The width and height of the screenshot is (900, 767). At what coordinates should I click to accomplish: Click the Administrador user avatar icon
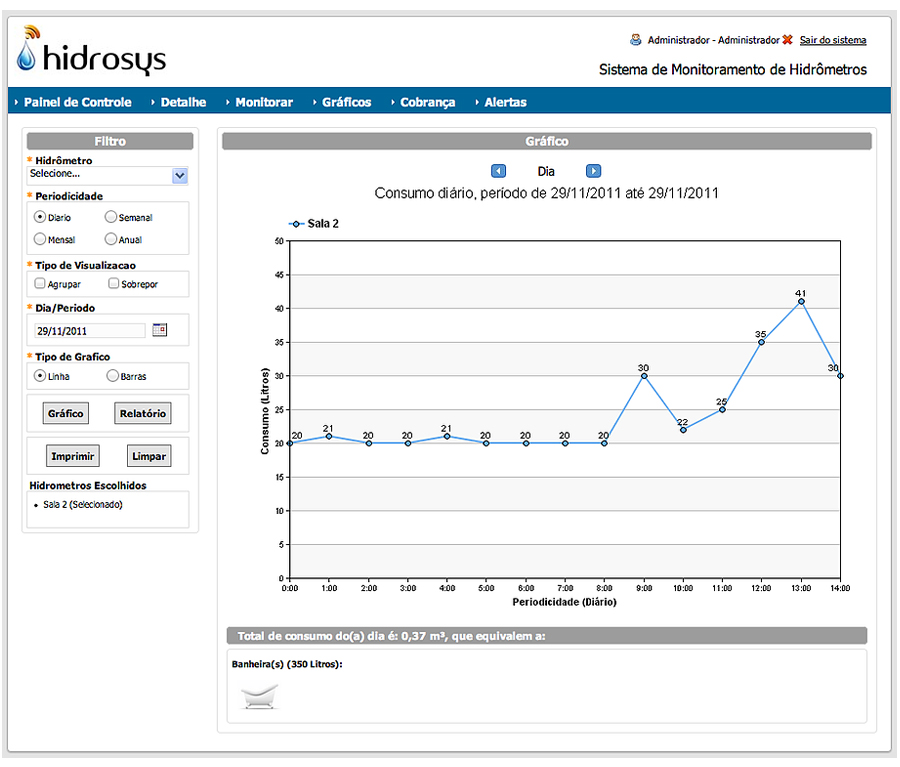coord(635,40)
